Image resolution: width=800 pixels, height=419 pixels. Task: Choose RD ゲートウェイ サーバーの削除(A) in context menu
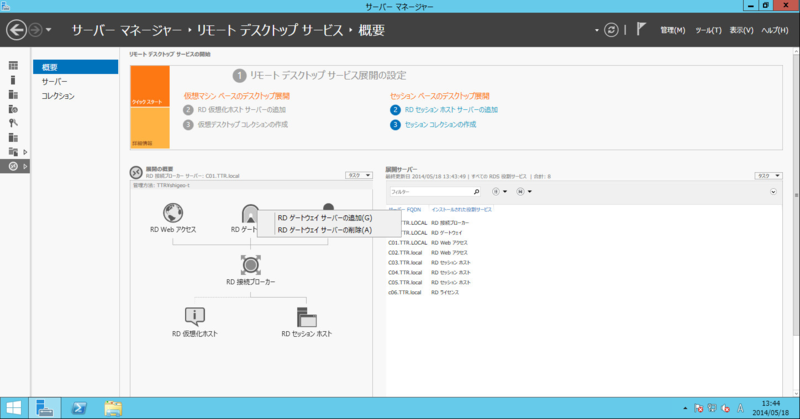coord(329,230)
